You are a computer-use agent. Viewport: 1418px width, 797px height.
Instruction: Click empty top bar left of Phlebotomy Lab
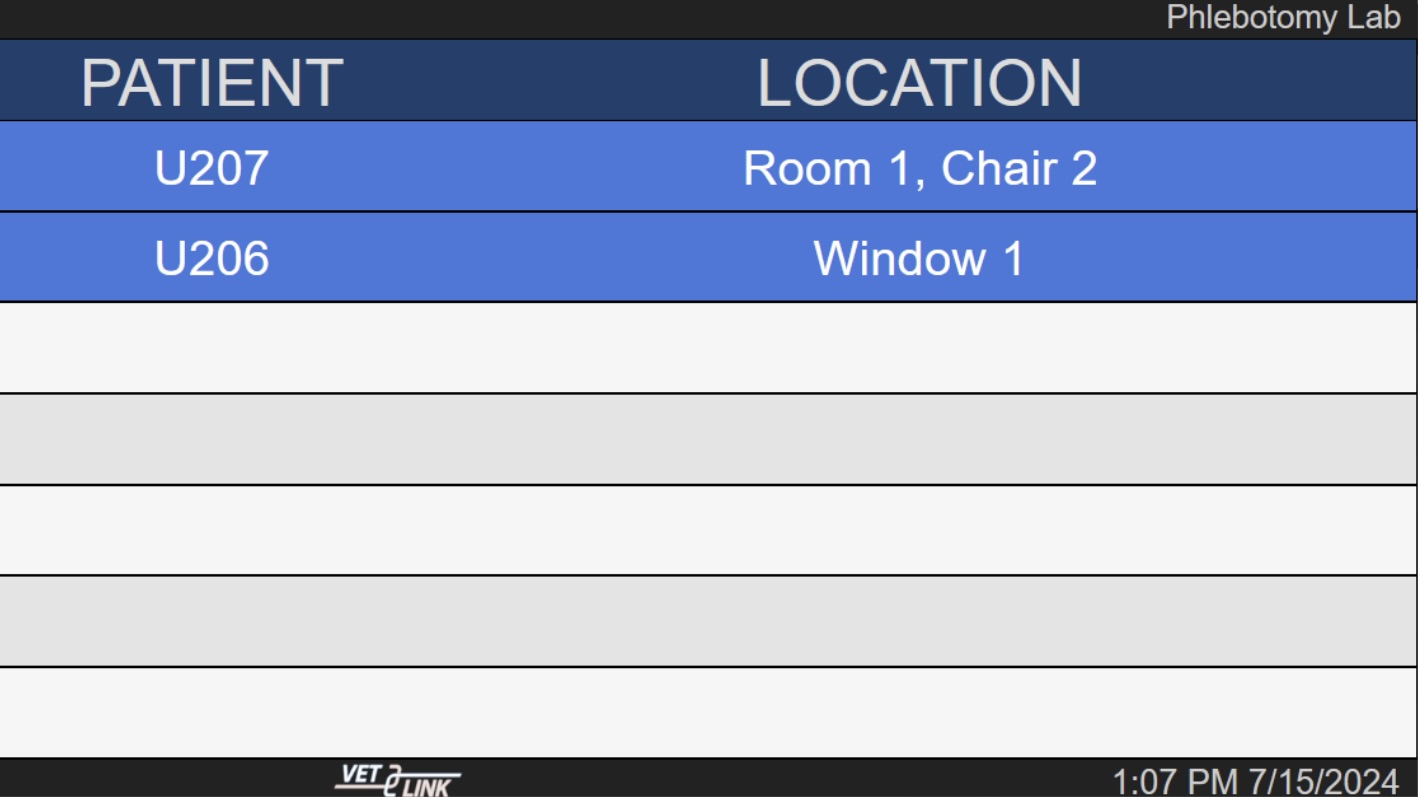pyautogui.click(x=580, y=18)
